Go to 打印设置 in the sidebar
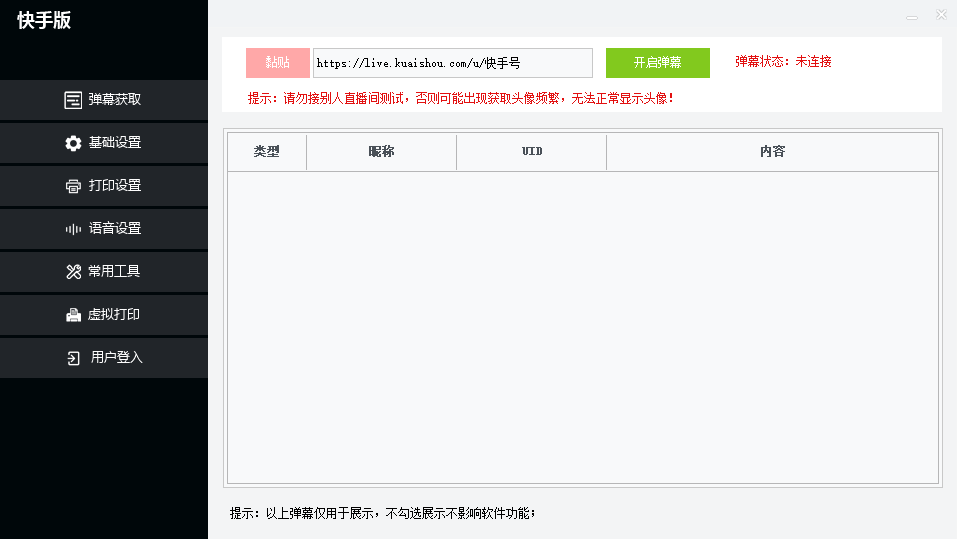 (104, 186)
